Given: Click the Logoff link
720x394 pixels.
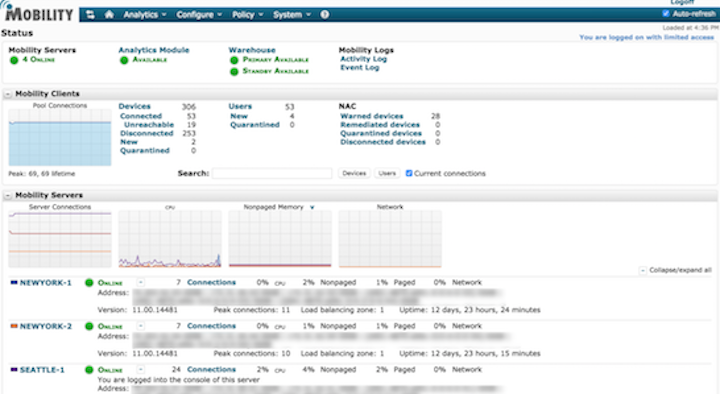Looking at the screenshot, I should [682, 2].
